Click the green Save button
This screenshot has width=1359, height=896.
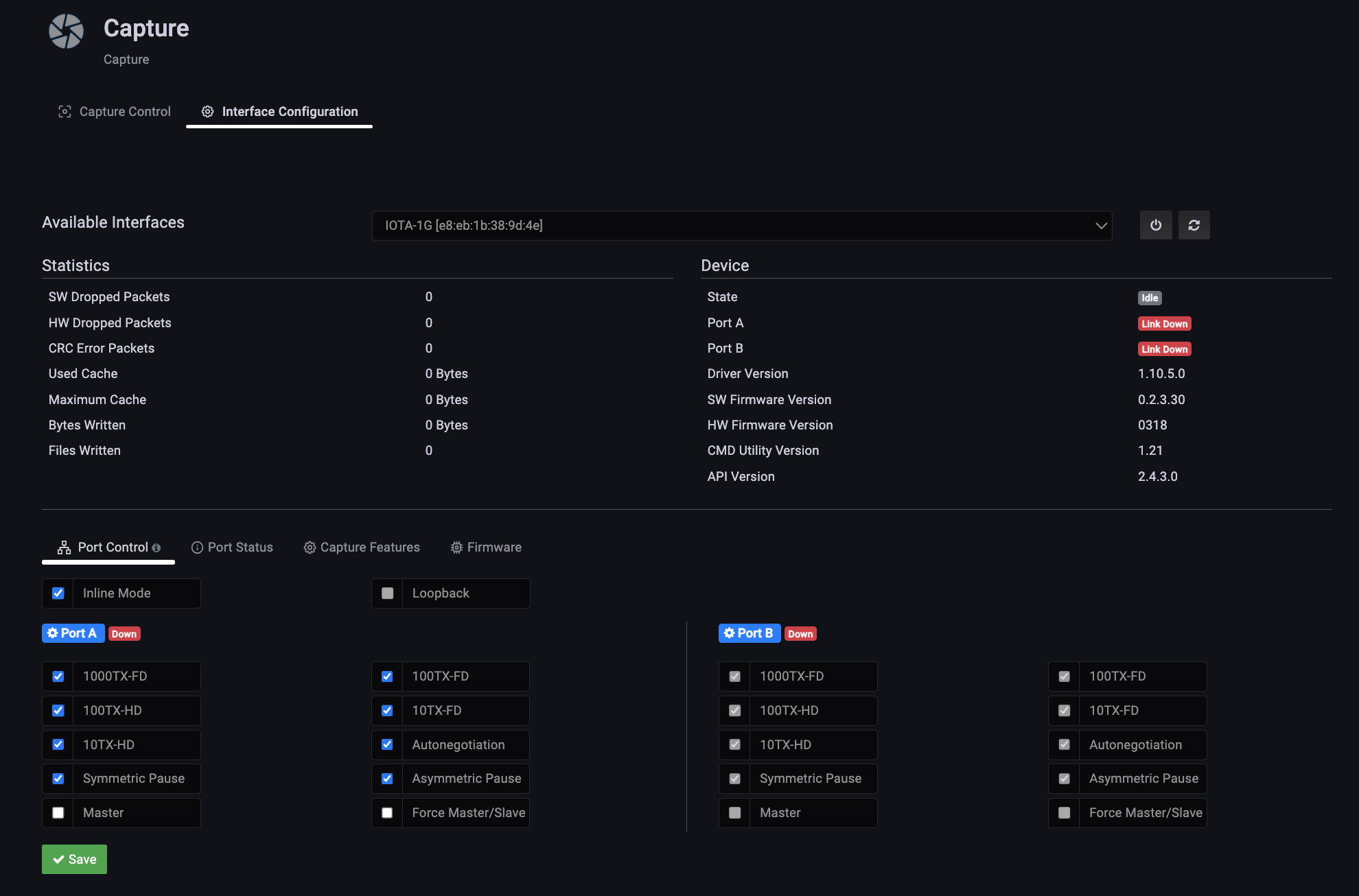click(74, 860)
